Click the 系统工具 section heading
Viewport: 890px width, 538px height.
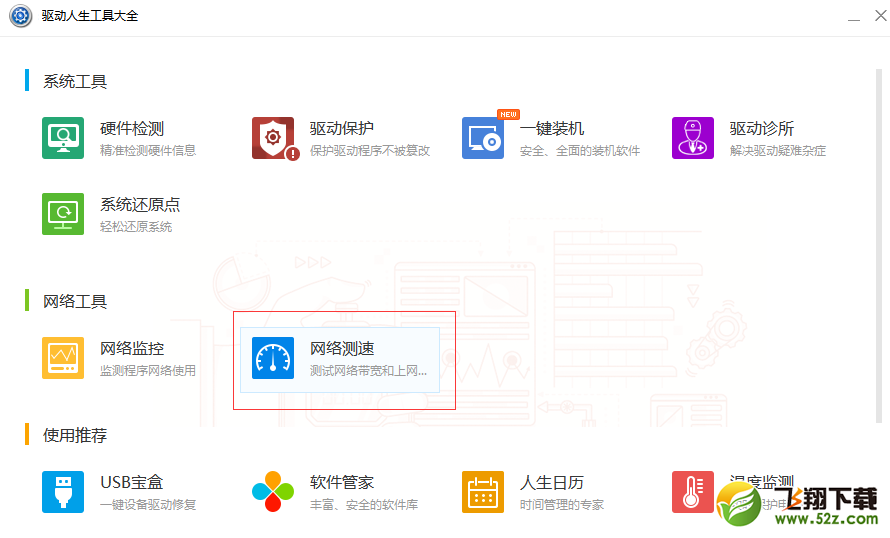75,82
